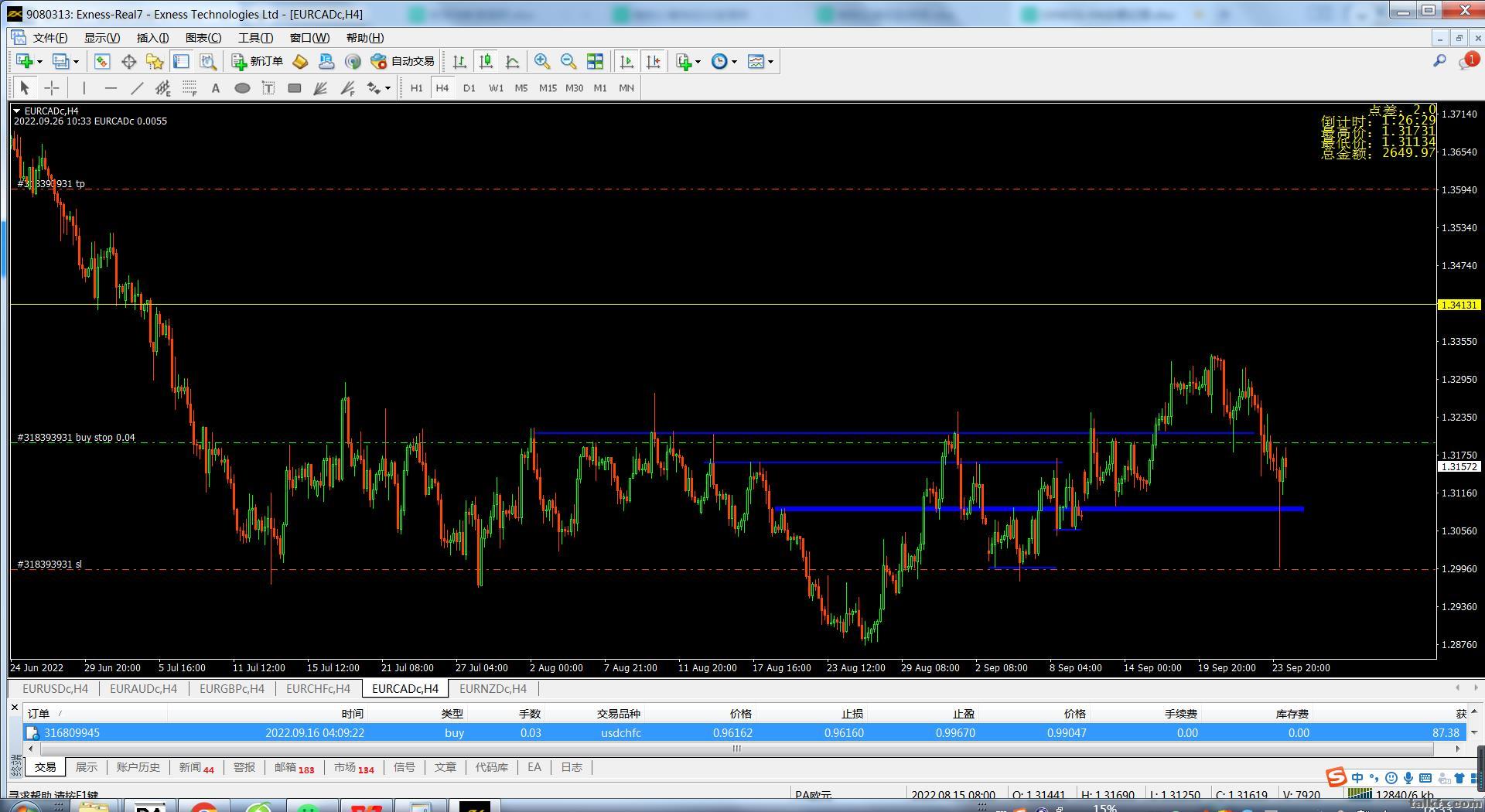Open the notification bubble showing 1
The height and width of the screenshot is (812, 1485).
coord(1468,60)
